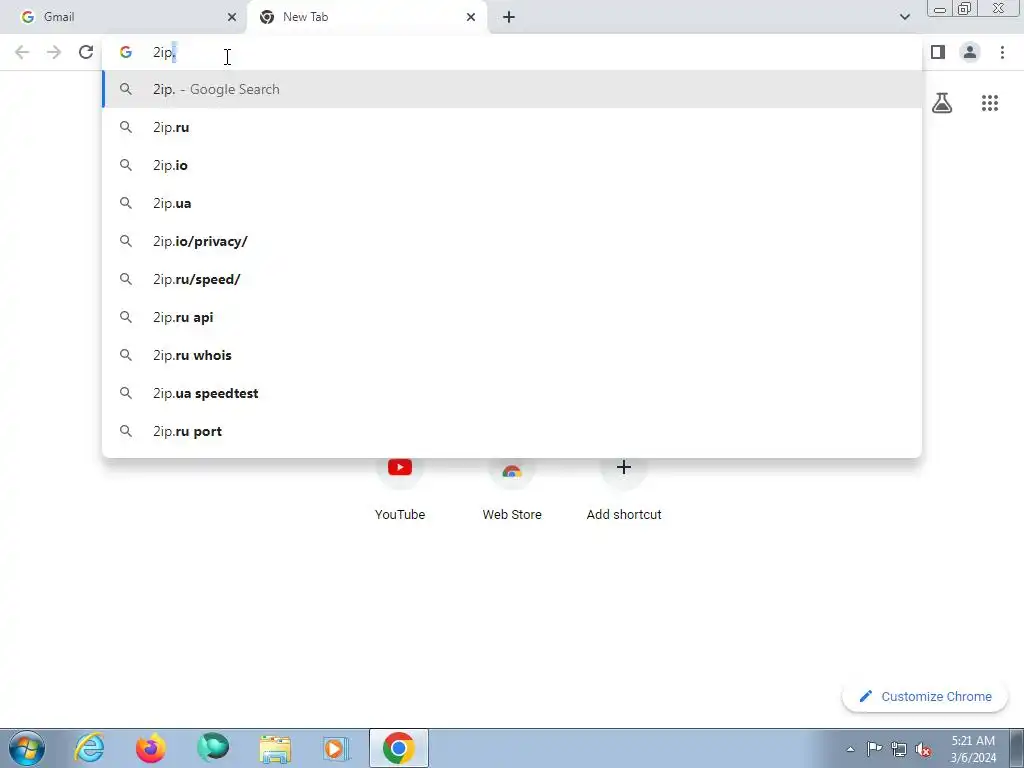Expand the tab search chevron
1024x768 pixels.
904,17
